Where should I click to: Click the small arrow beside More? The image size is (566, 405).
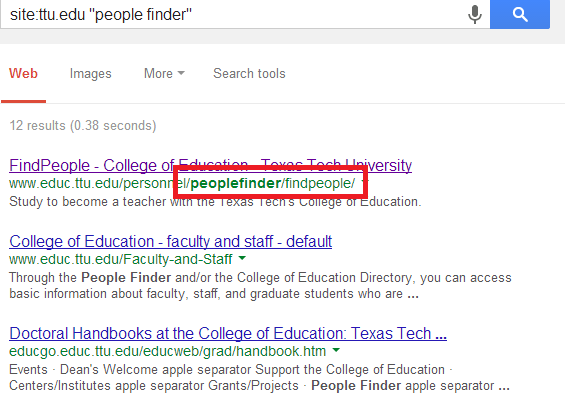coord(181,73)
